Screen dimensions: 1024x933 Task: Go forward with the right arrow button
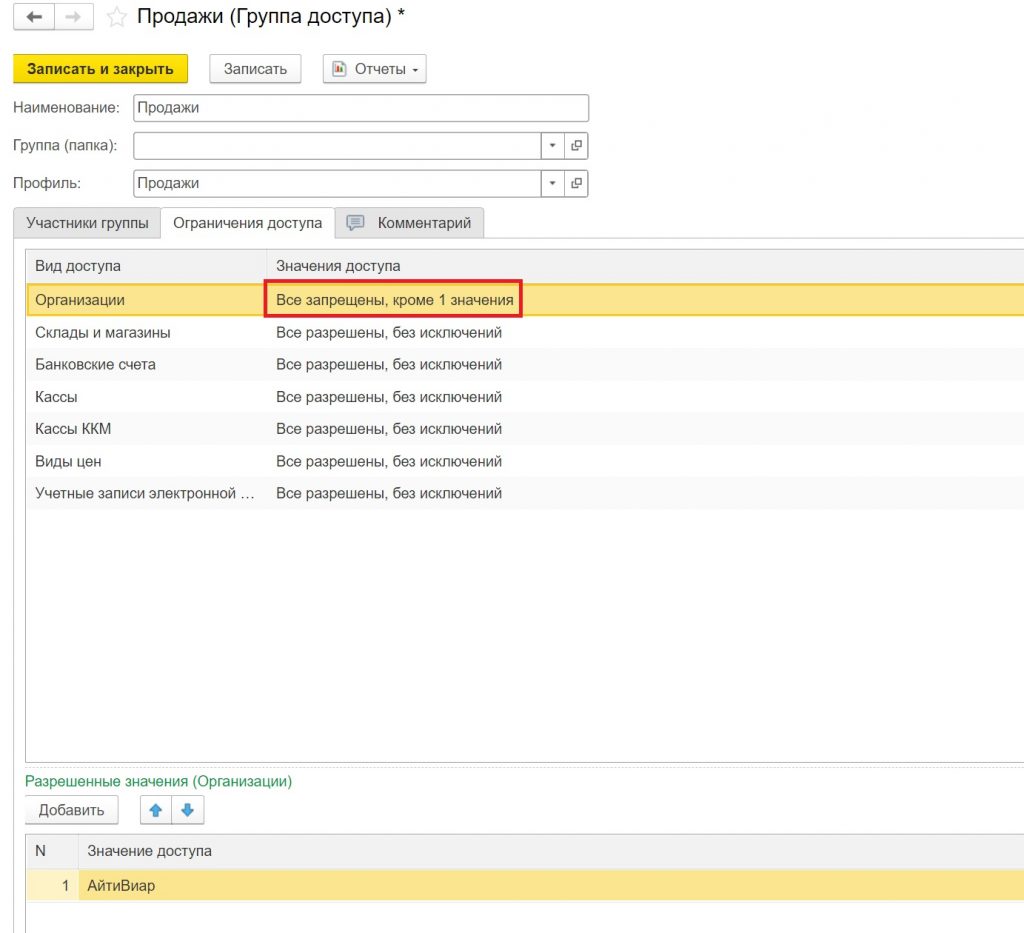point(73,17)
